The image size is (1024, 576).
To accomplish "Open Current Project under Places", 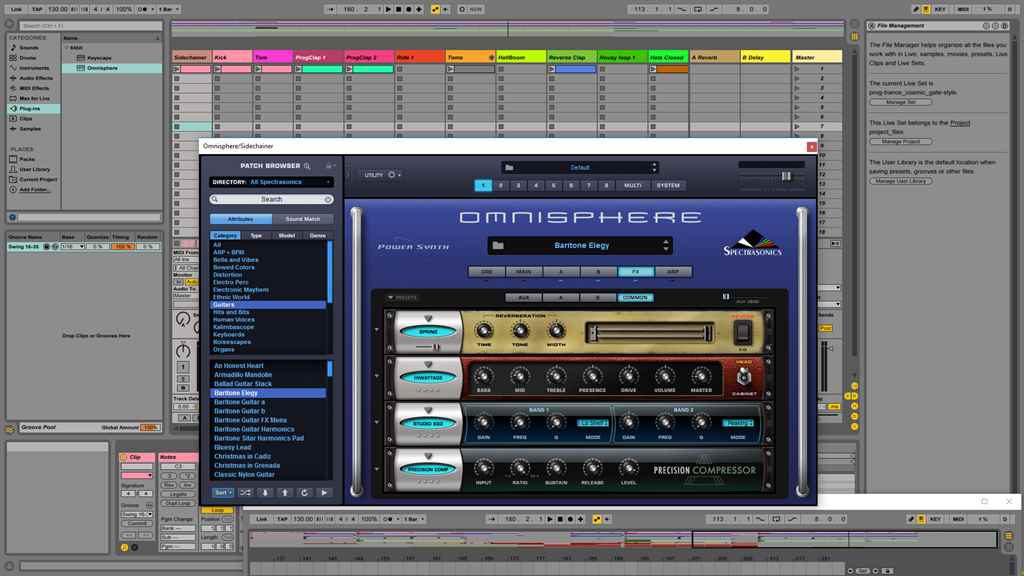I will pos(34,179).
